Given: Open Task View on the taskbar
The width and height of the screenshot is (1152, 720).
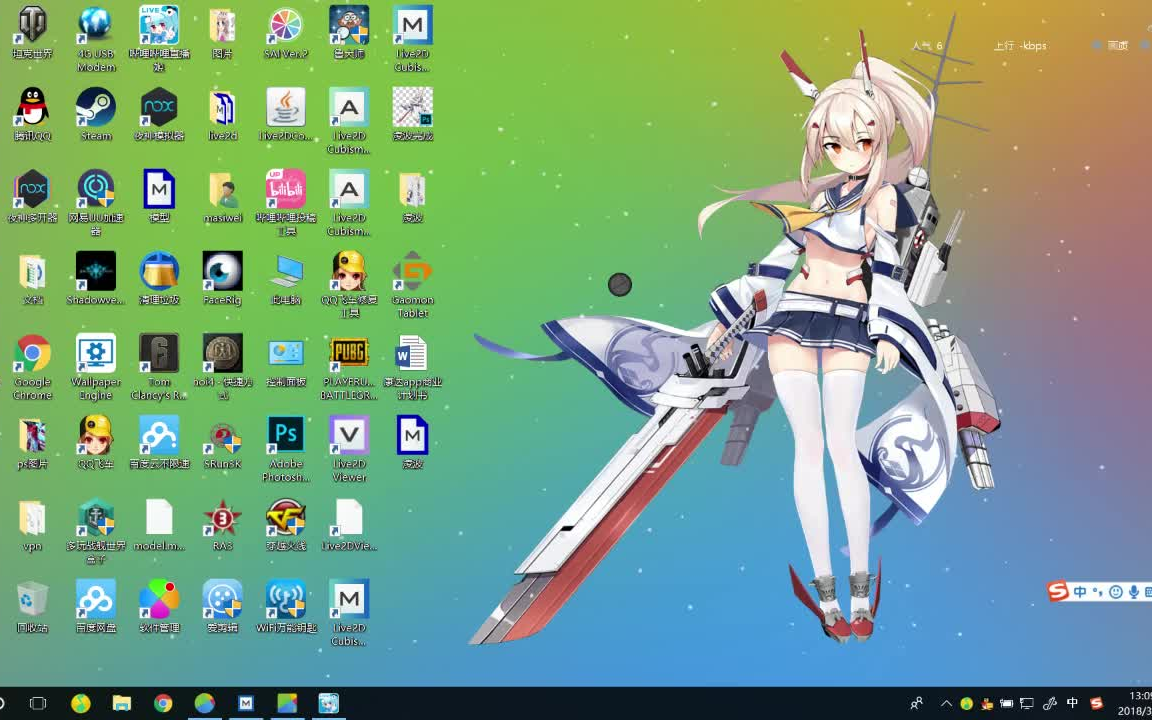Looking at the screenshot, I should [x=37, y=704].
